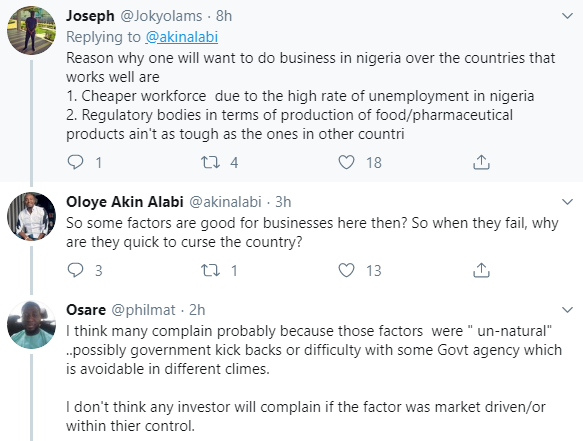Open options chevron on Joseph's tweet
The height and width of the screenshot is (441, 583).
[567, 16]
